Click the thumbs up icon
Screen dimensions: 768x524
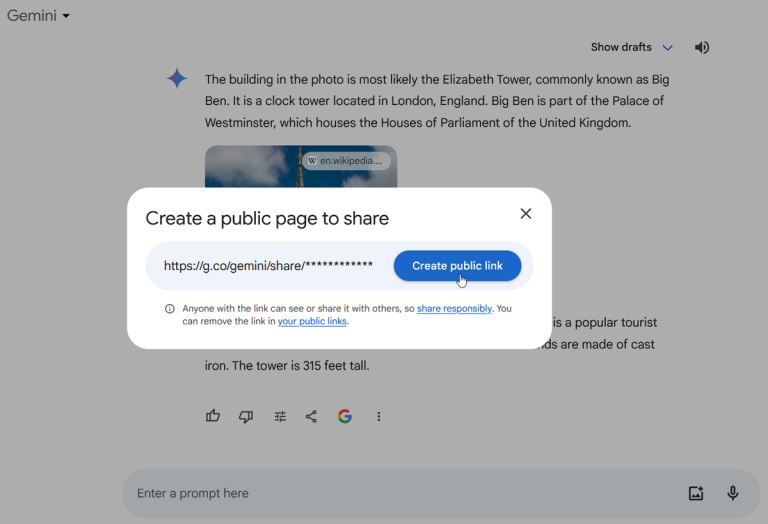pos(213,416)
